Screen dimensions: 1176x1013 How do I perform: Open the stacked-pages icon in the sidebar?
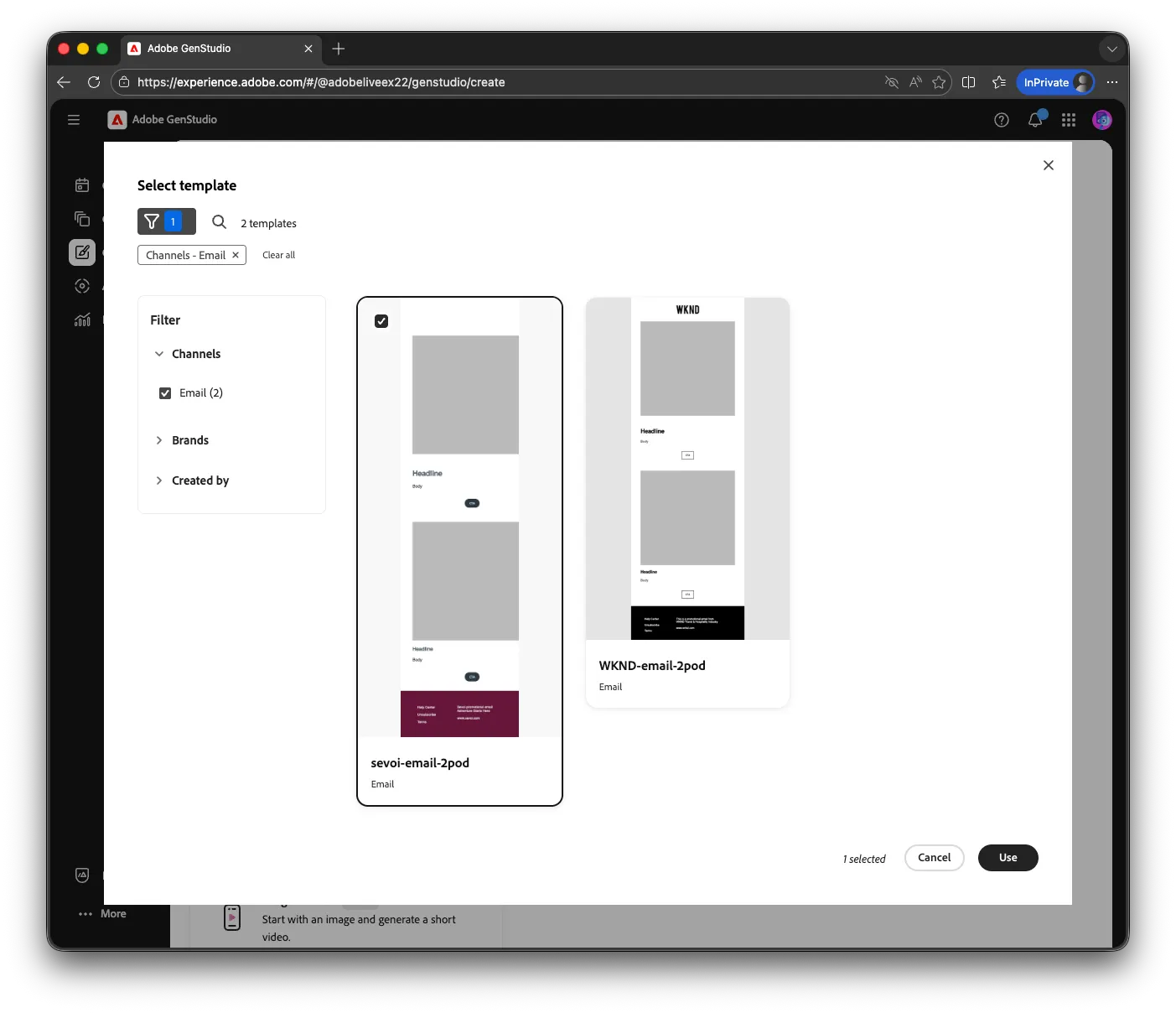pyautogui.click(x=82, y=219)
